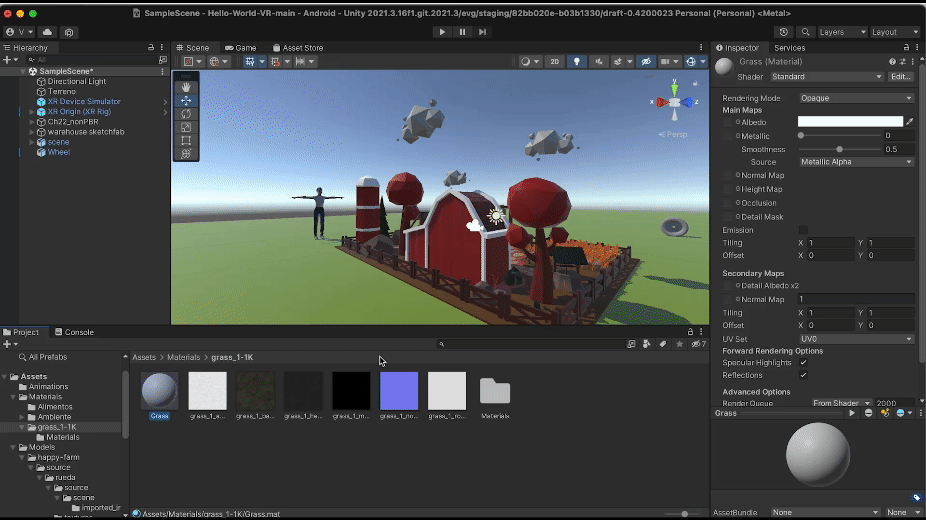The height and width of the screenshot is (520, 926).
Task: Toggle scene lighting lightbulb icon
Action: [576, 61]
